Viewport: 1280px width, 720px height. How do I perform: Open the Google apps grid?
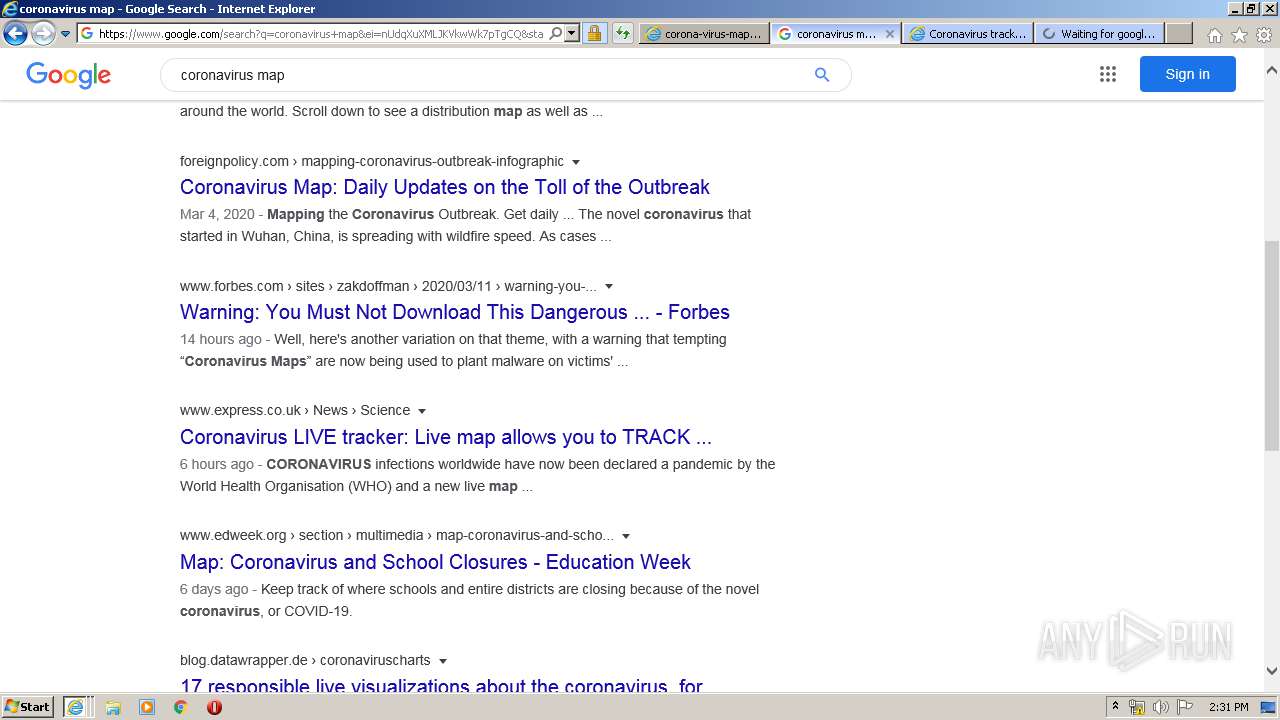click(1107, 74)
